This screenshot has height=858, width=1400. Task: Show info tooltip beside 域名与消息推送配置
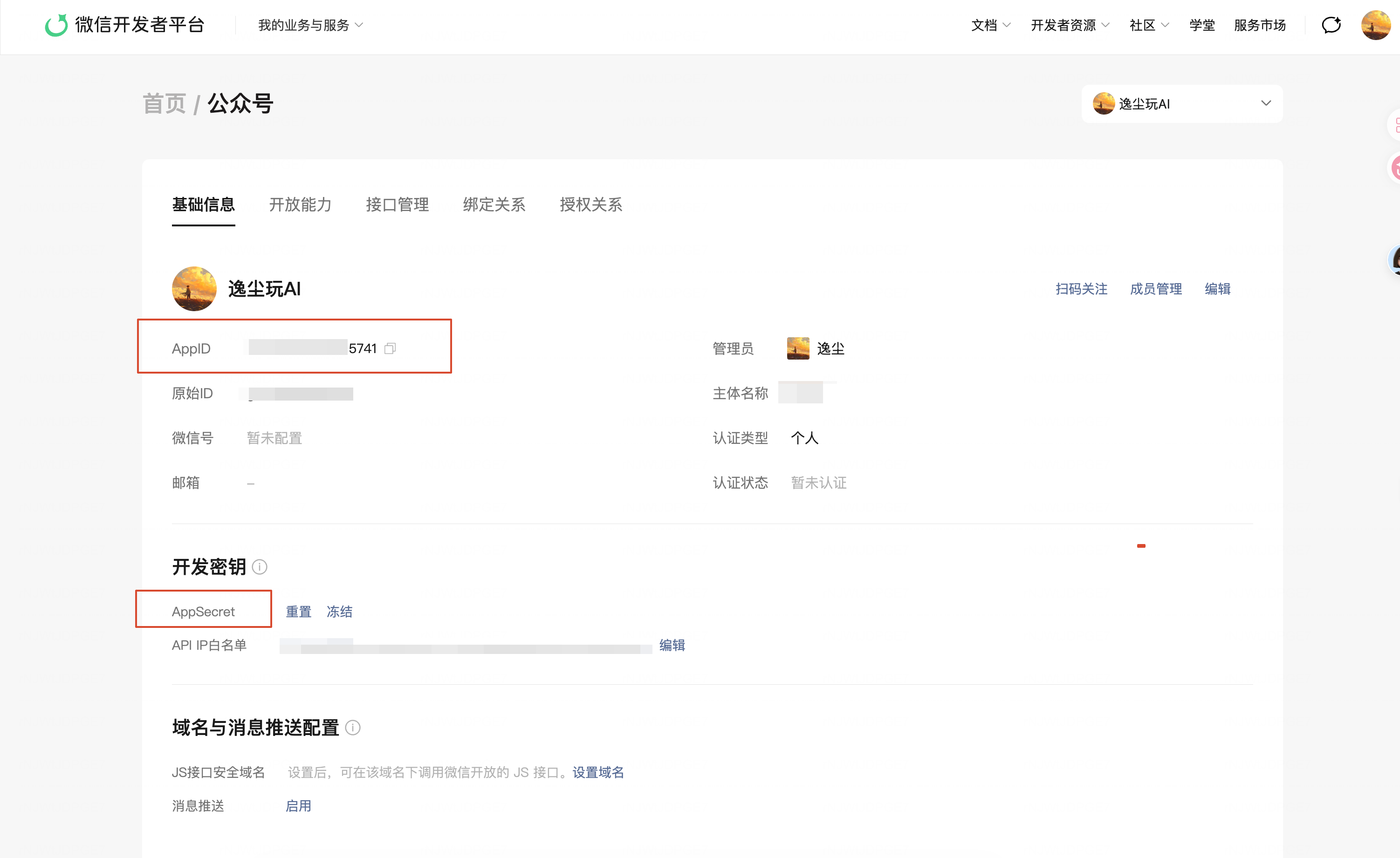coord(353,728)
